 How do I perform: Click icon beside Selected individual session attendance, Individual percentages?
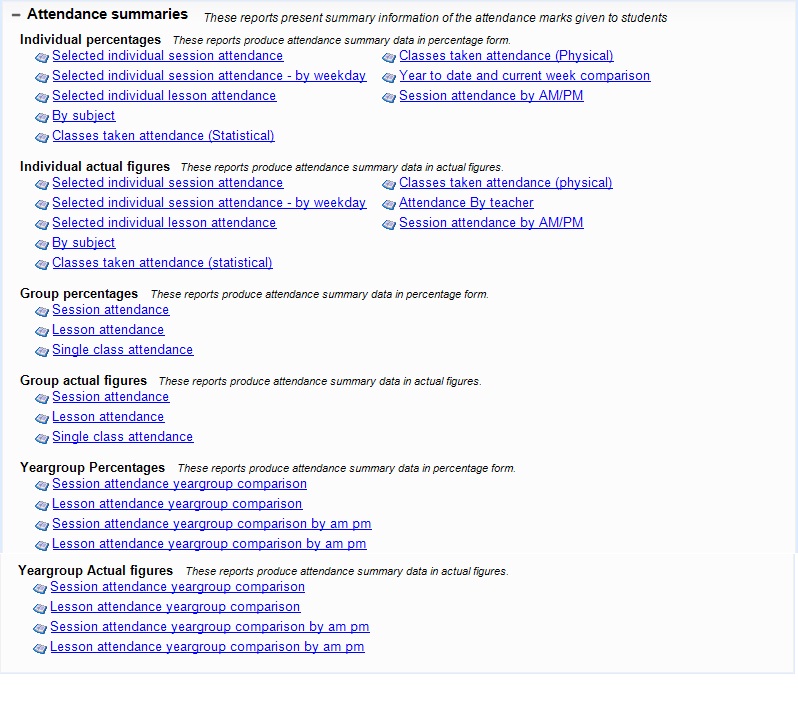[42, 57]
